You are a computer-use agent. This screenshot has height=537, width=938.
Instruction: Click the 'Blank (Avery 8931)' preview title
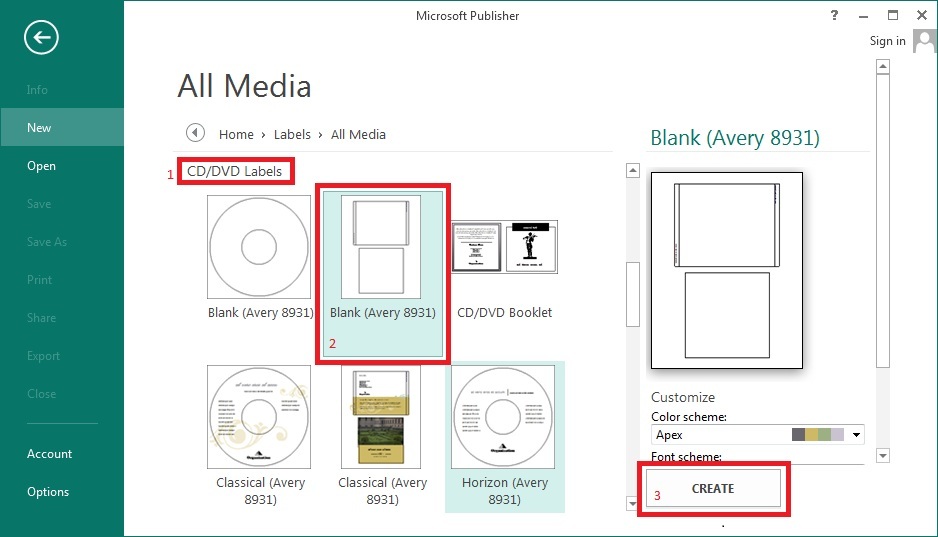pyautogui.click(x=735, y=138)
